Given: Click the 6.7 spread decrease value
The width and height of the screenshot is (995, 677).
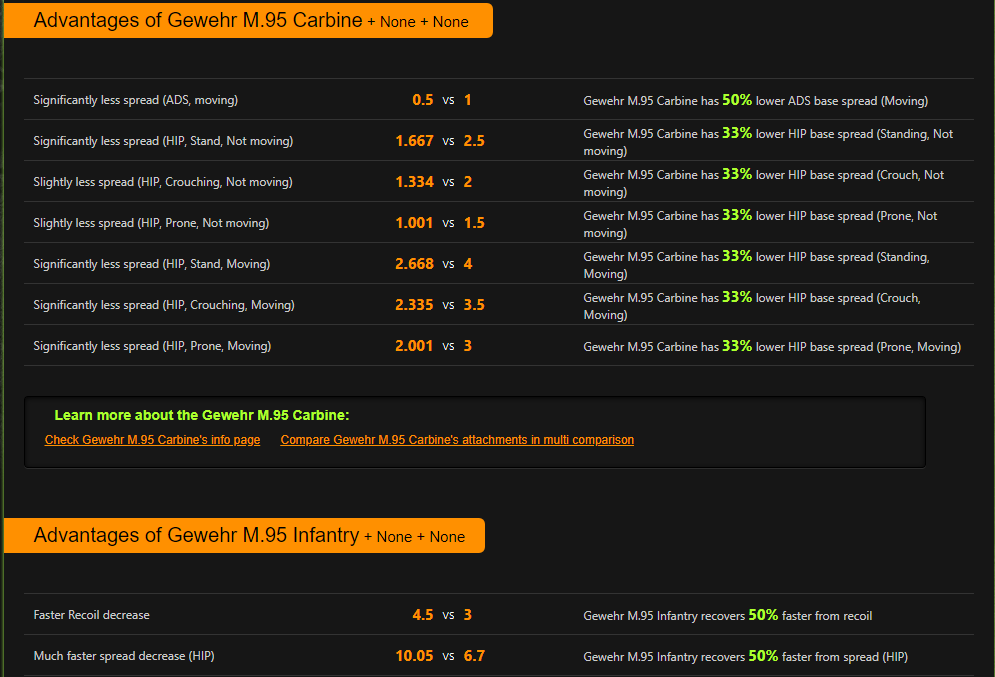Looking at the screenshot, I should tap(474, 656).
